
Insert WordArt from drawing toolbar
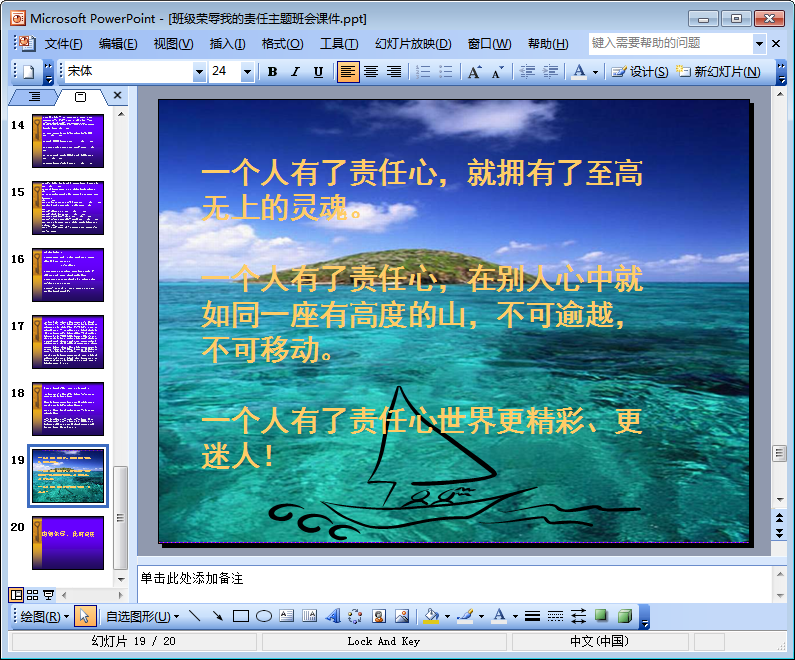coord(333,616)
